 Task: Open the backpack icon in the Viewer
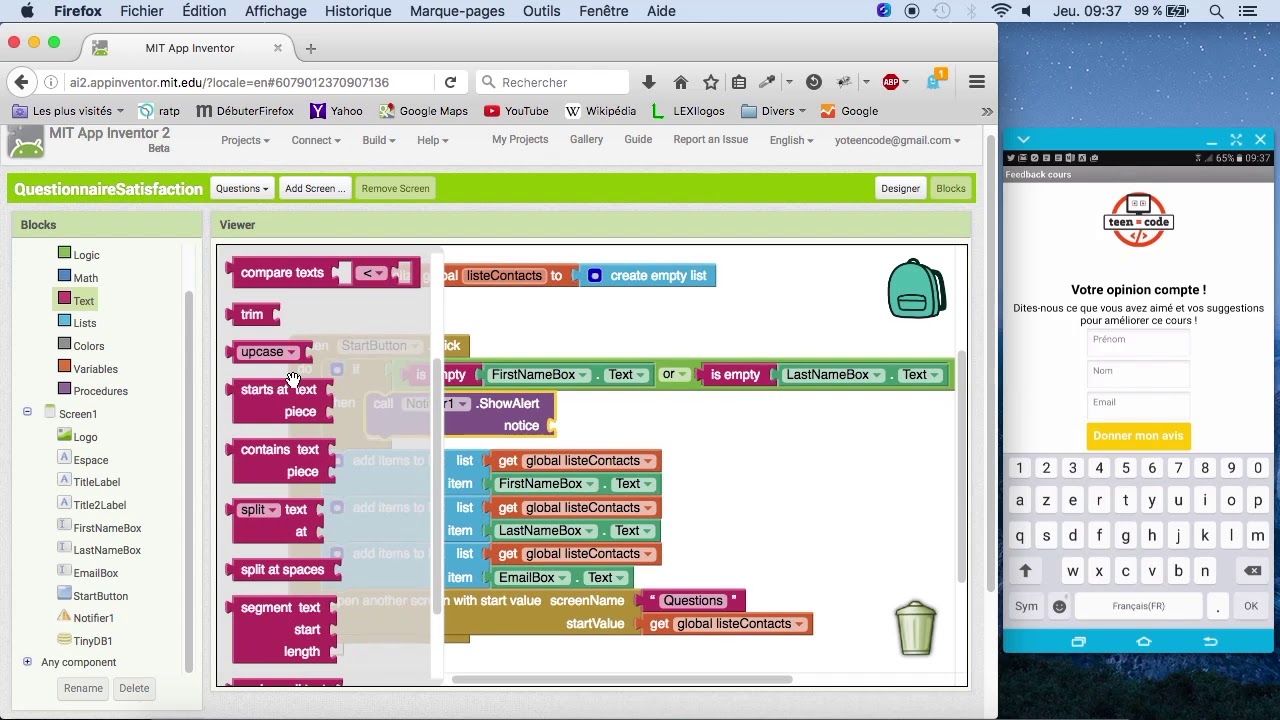point(916,289)
